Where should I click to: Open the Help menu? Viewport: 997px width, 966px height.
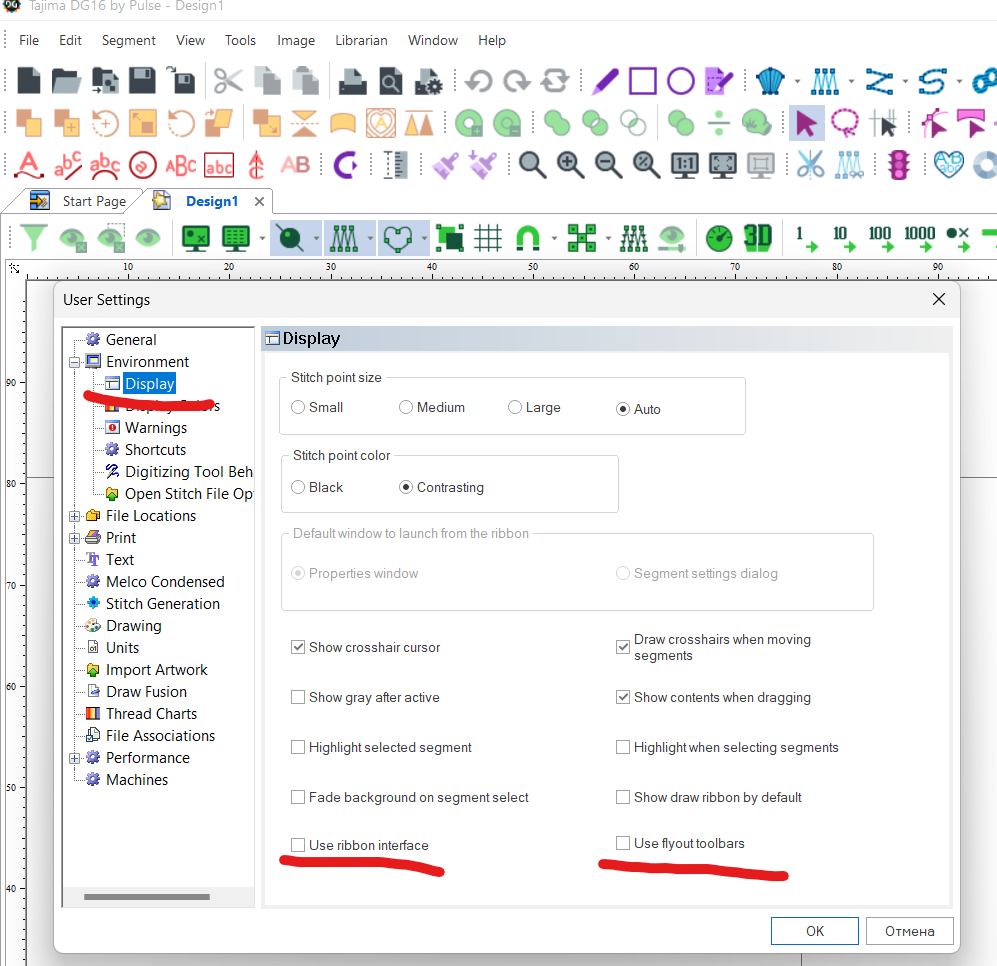click(492, 40)
